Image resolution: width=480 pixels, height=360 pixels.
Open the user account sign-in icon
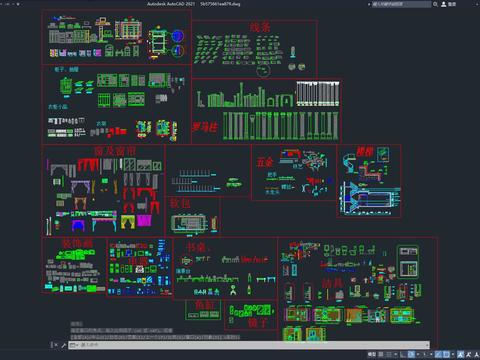(x=444, y=4)
